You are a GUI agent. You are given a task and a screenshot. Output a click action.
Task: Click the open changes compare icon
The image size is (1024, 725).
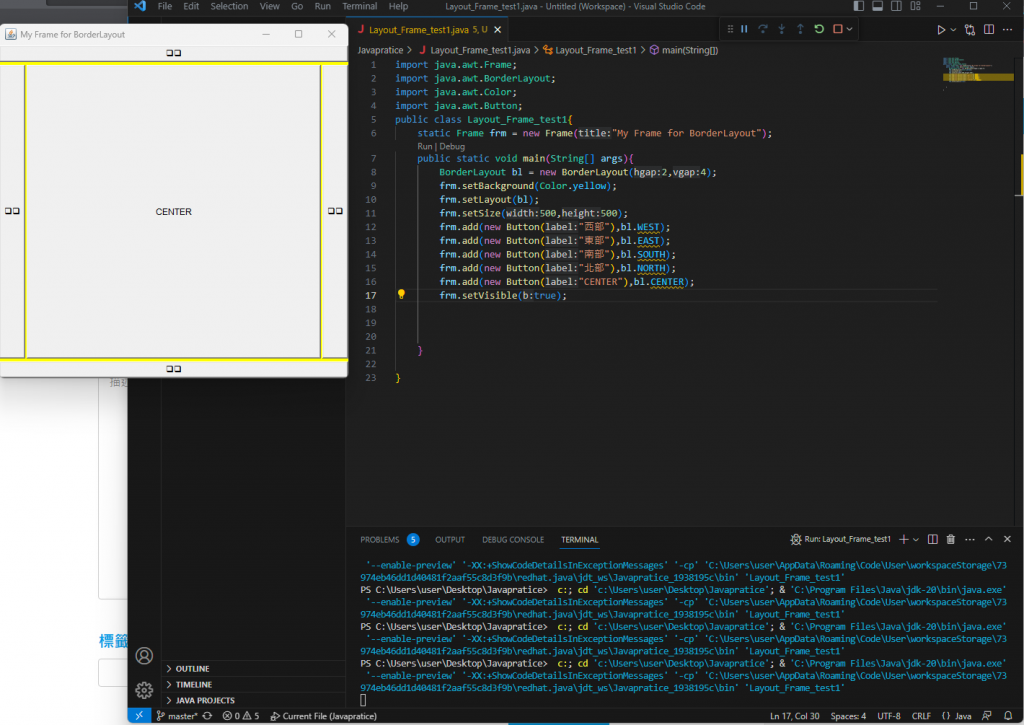coord(970,29)
